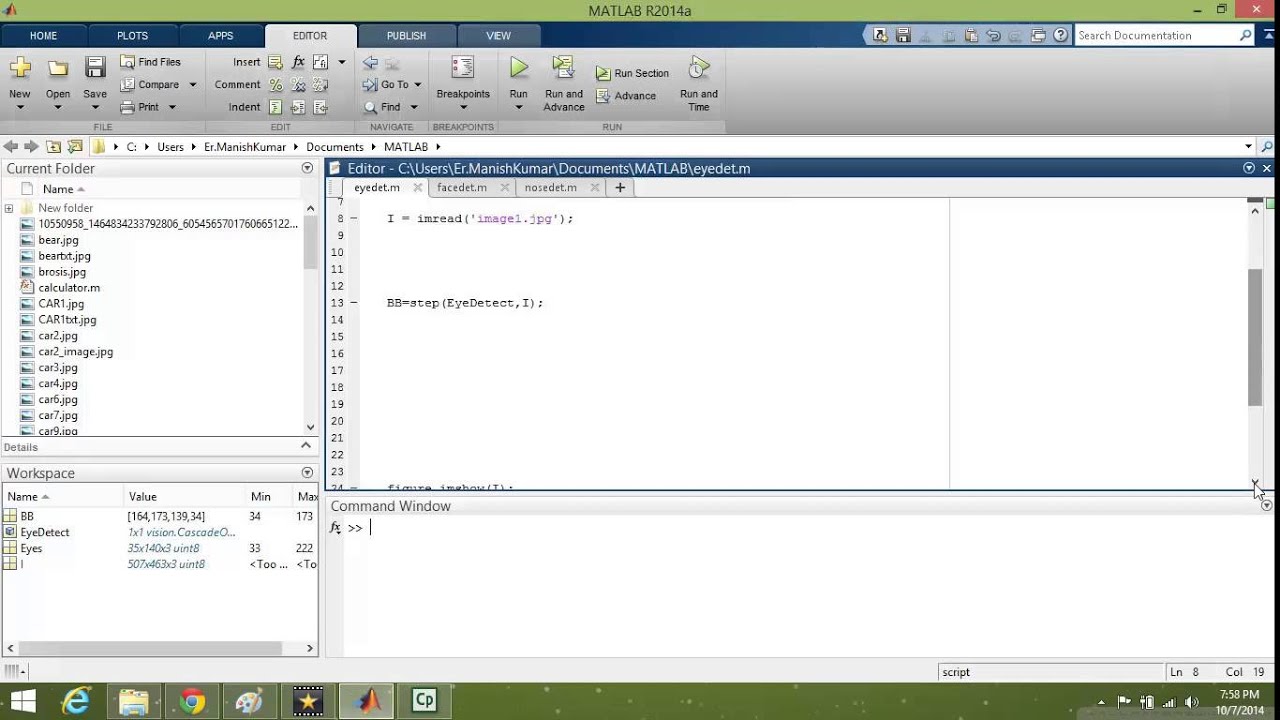Open the Compare dropdown arrow
Screen dimensions: 1280x720
(193, 85)
